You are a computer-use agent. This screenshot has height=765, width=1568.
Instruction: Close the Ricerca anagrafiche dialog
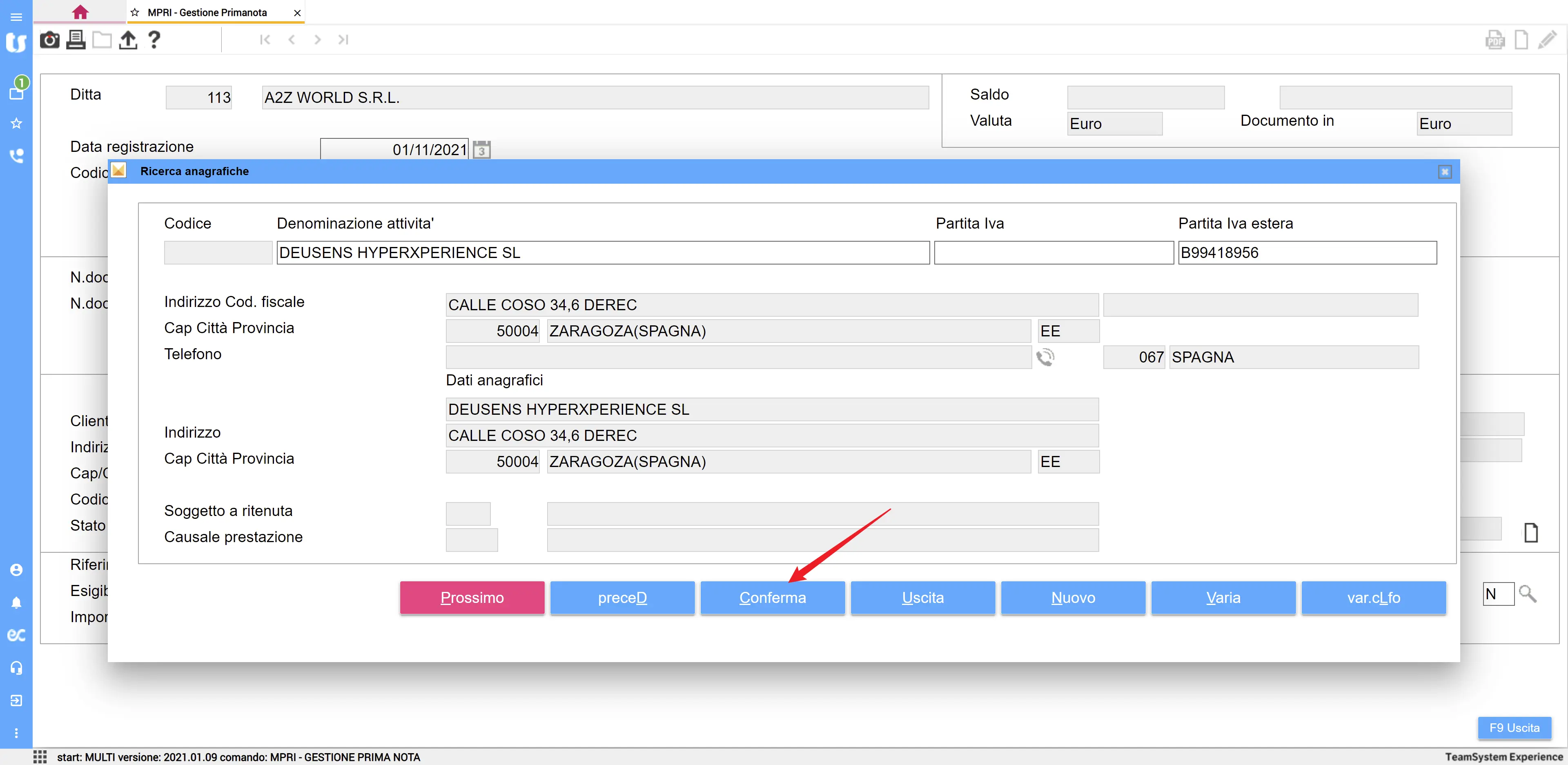pyautogui.click(x=1444, y=171)
